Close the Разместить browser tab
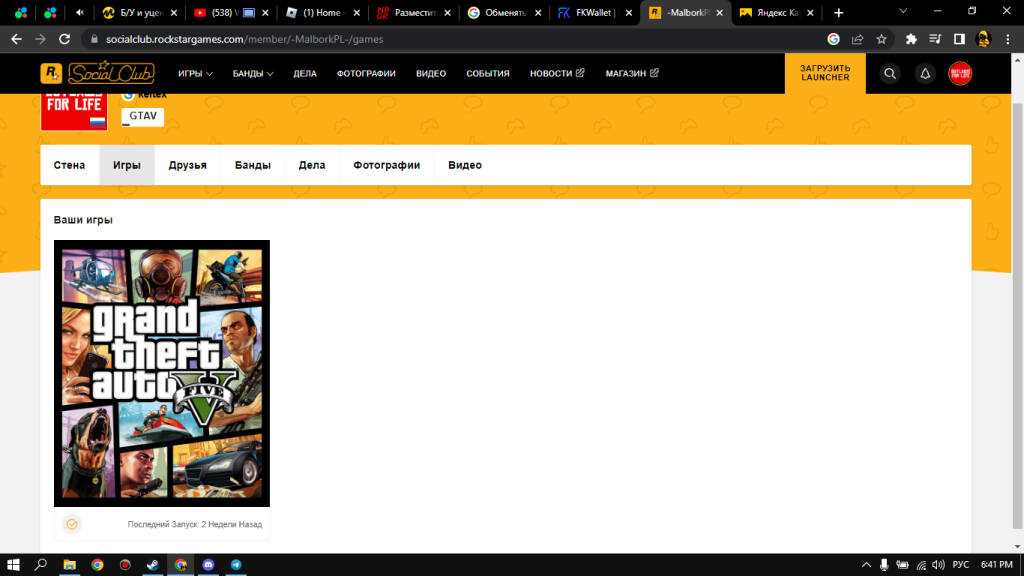This screenshot has width=1024, height=576. coord(447,12)
